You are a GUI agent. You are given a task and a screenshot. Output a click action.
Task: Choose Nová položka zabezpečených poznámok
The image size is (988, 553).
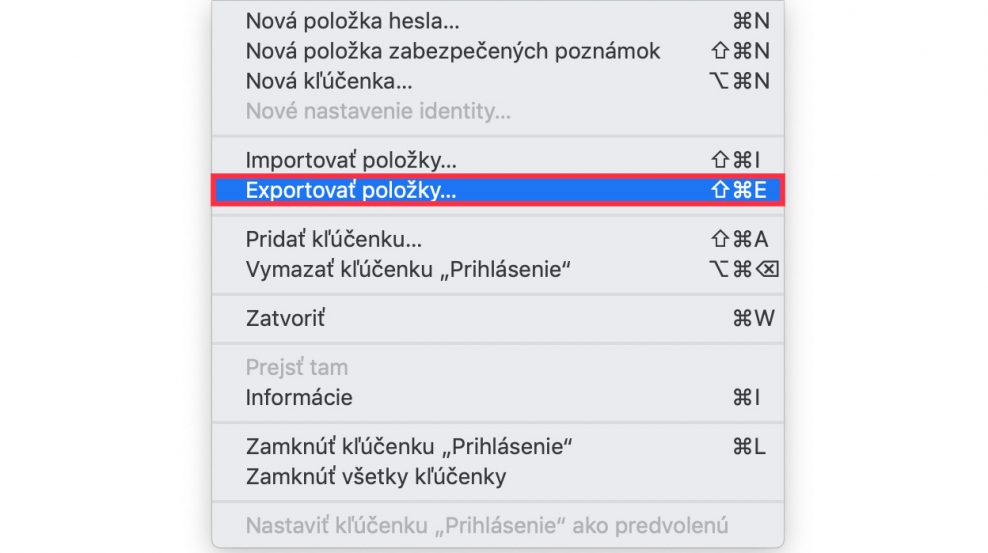click(498, 51)
